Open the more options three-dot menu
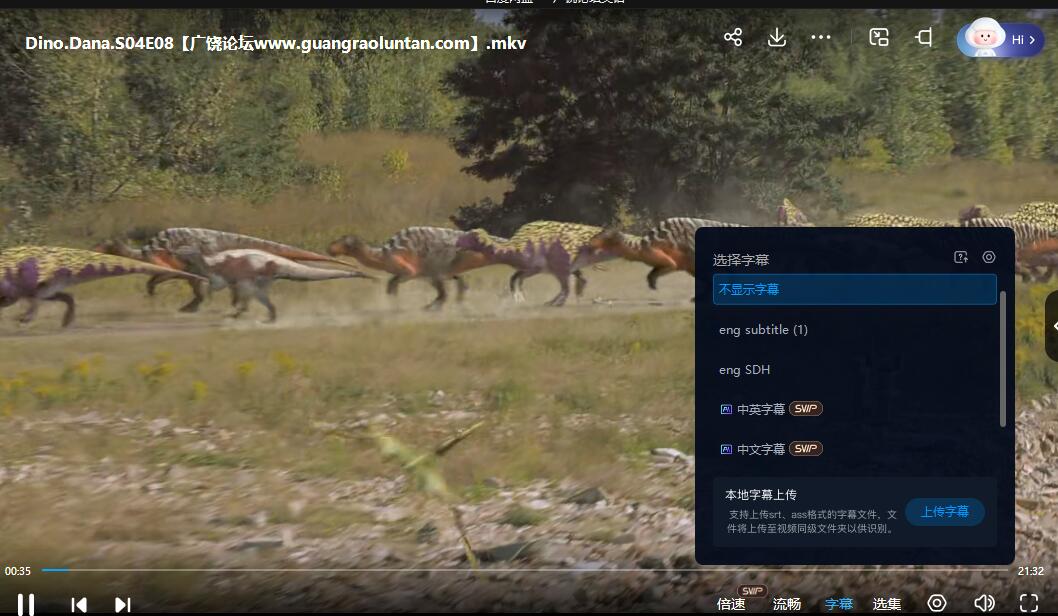 click(x=820, y=37)
